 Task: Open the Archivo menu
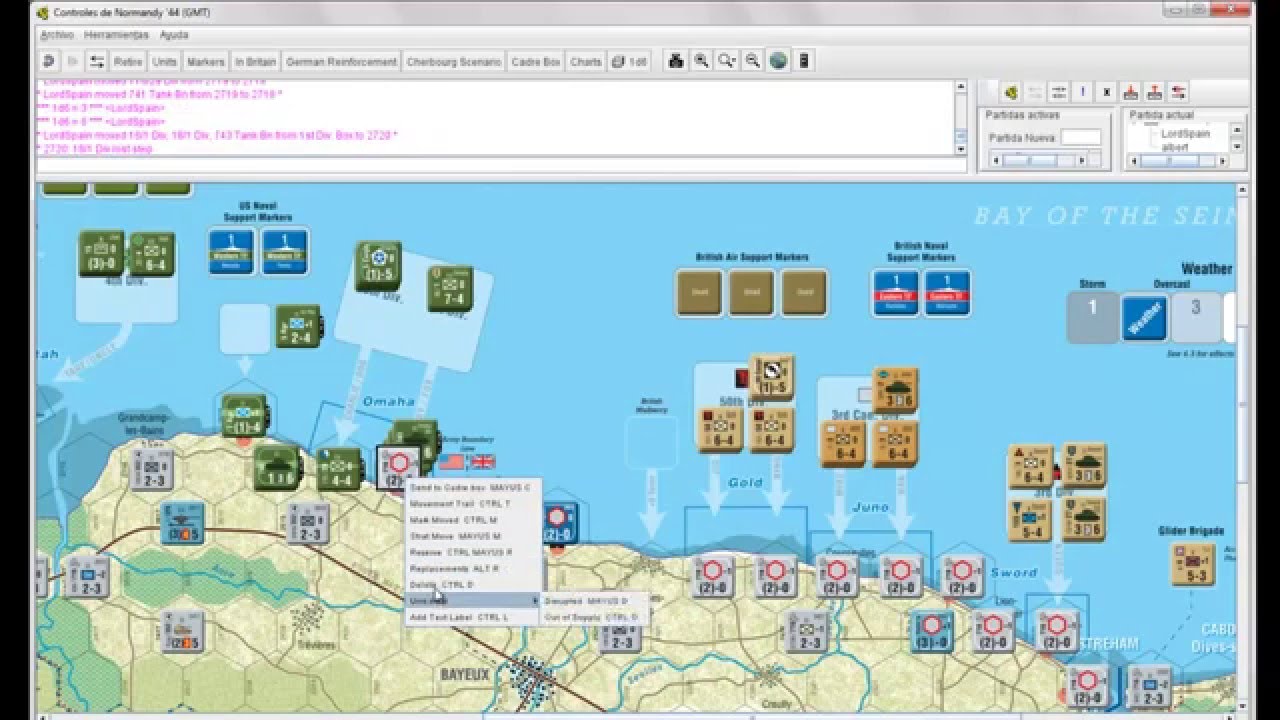coord(57,35)
